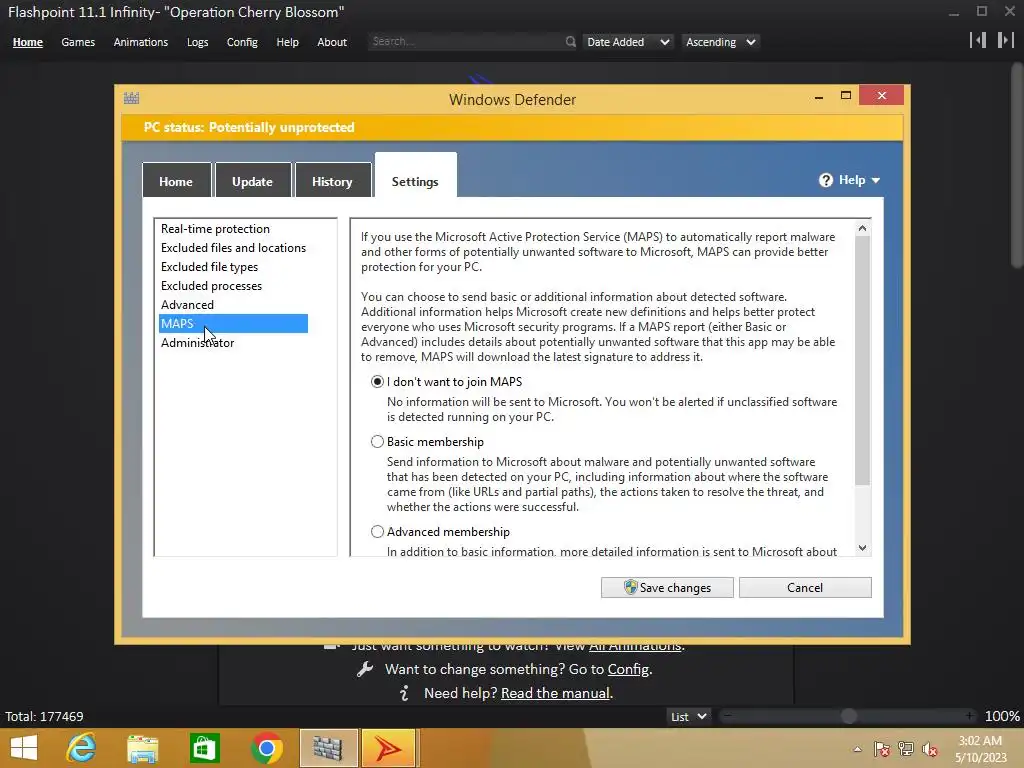The width and height of the screenshot is (1024, 768).
Task: Select I don't want to join MAPS
Action: pyautogui.click(x=377, y=381)
